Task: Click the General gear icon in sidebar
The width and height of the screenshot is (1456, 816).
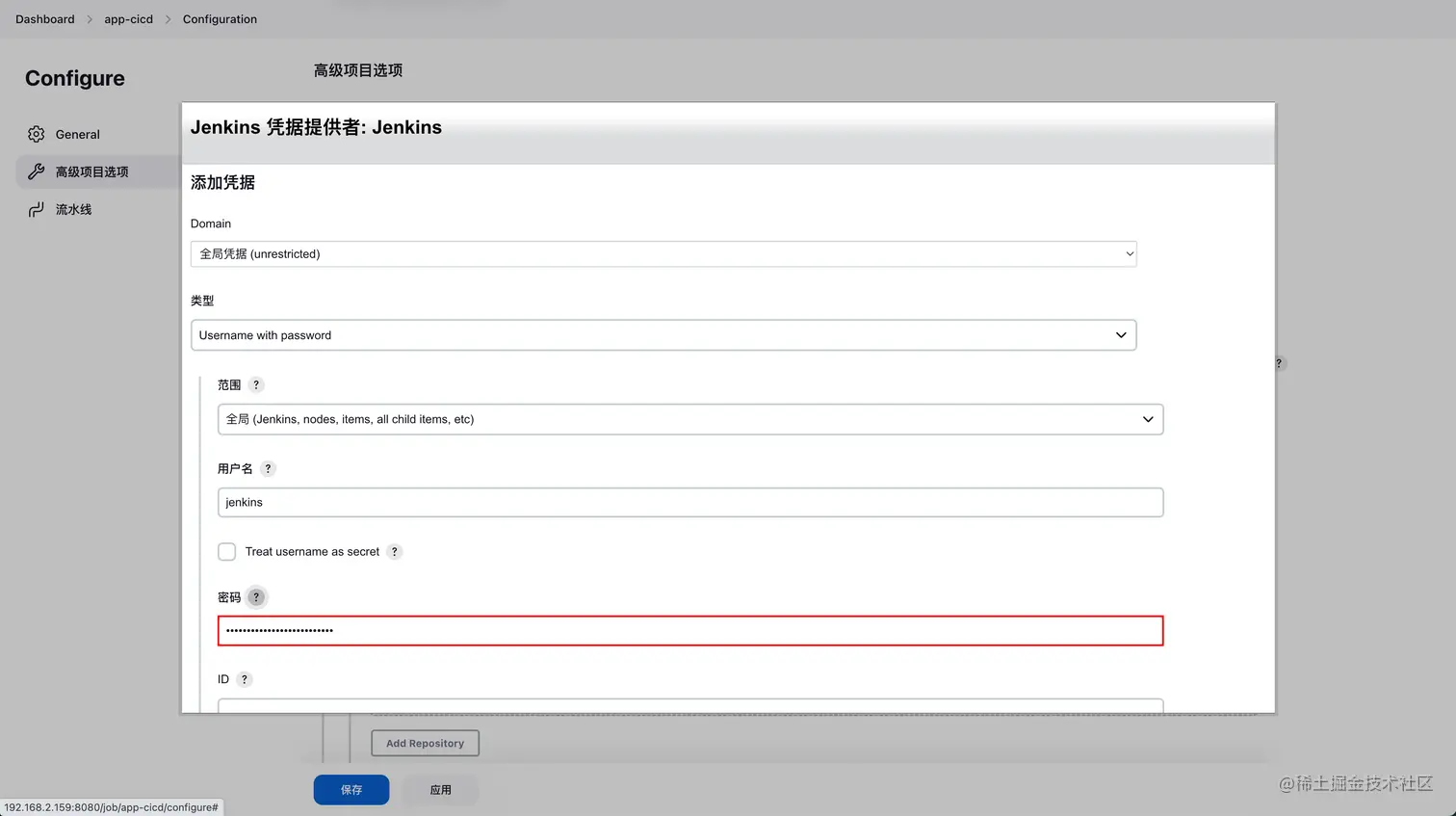Action: pyautogui.click(x=37, y=134)
